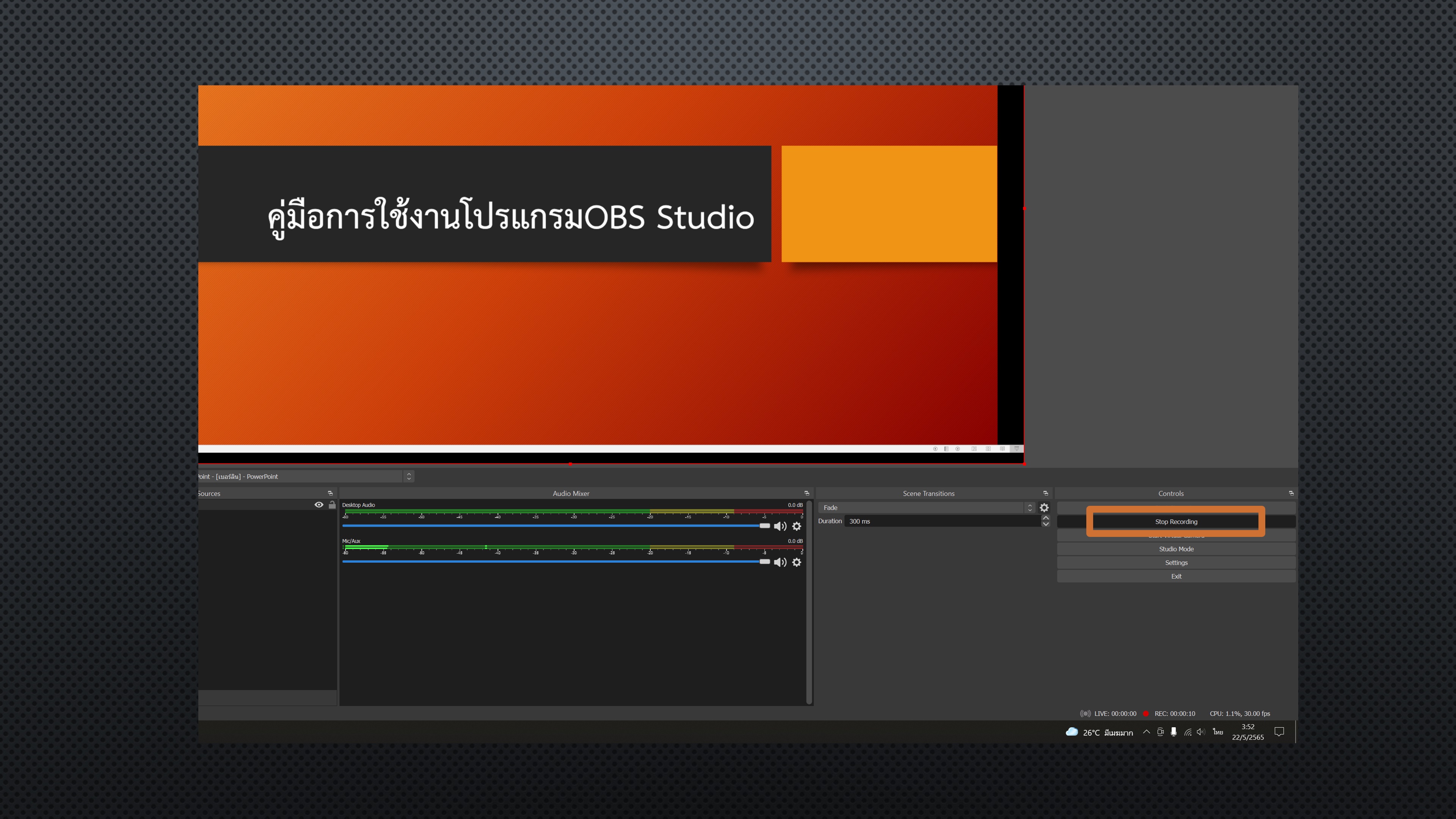
Task: Click the Duration 300 ms field
Action: pos(942,521)
